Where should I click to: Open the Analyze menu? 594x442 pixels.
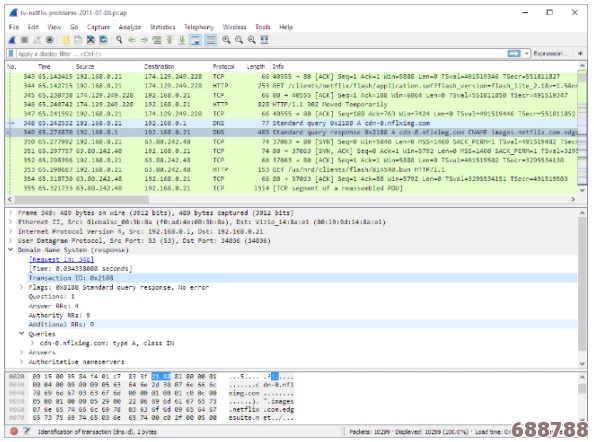click(130, 27)
